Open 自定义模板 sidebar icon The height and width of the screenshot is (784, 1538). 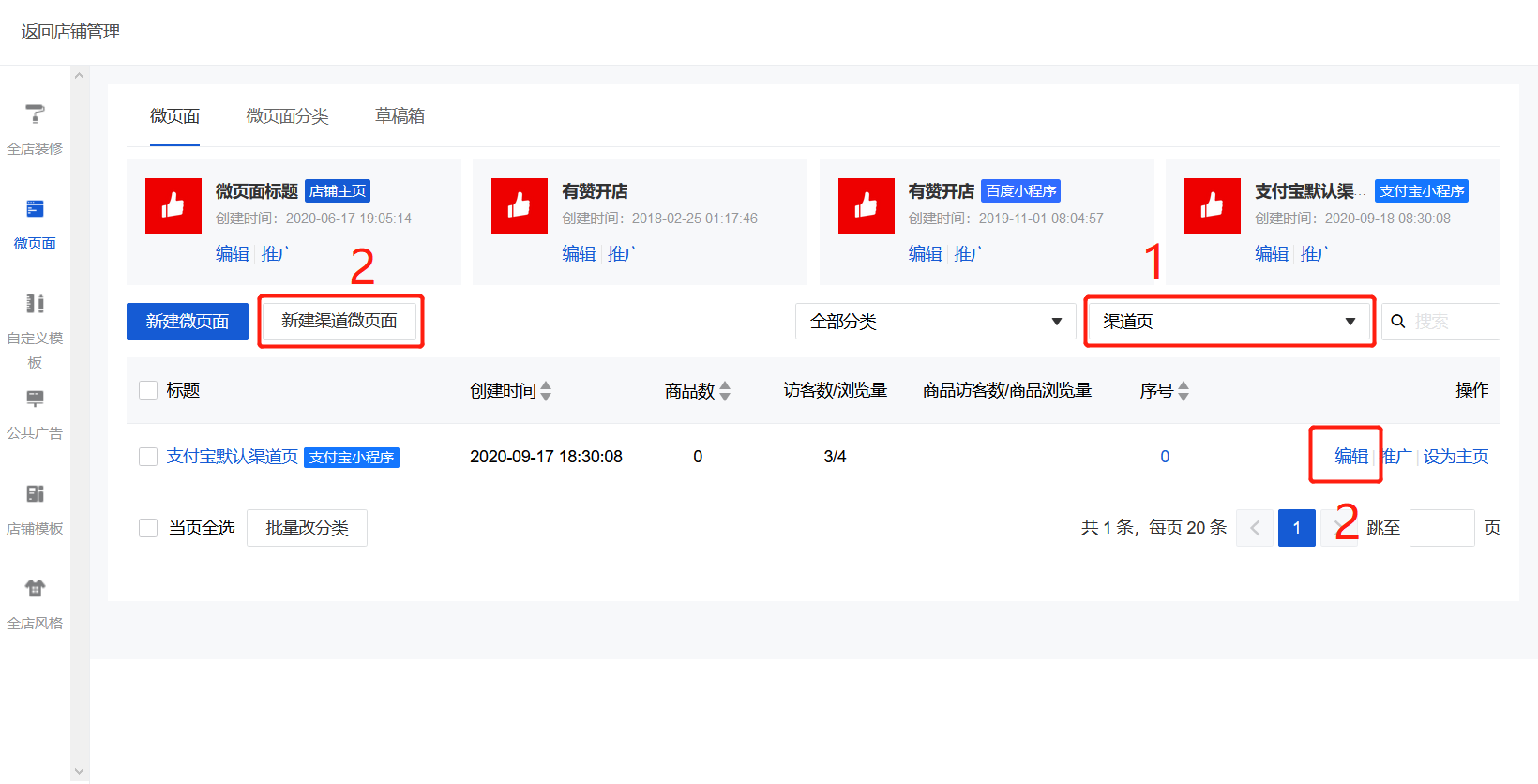pyautogui.click(x=35, y=303)
